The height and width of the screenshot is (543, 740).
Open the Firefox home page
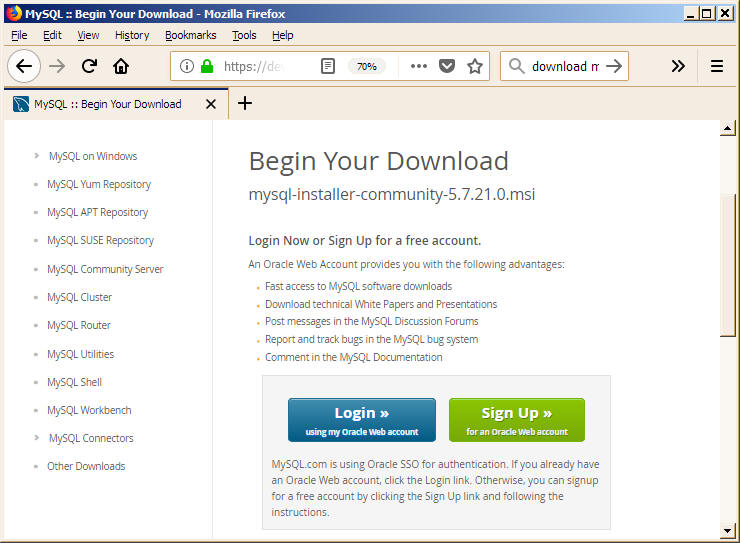(121, 66)
